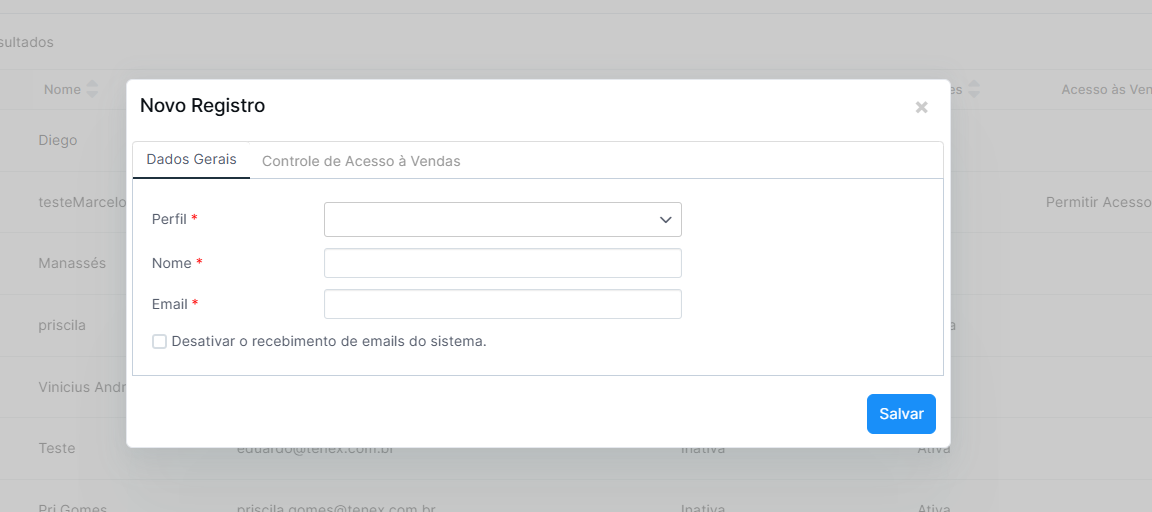Focus the Nome text field in form
1152x512 pixels.
click(x=502, y=263)
